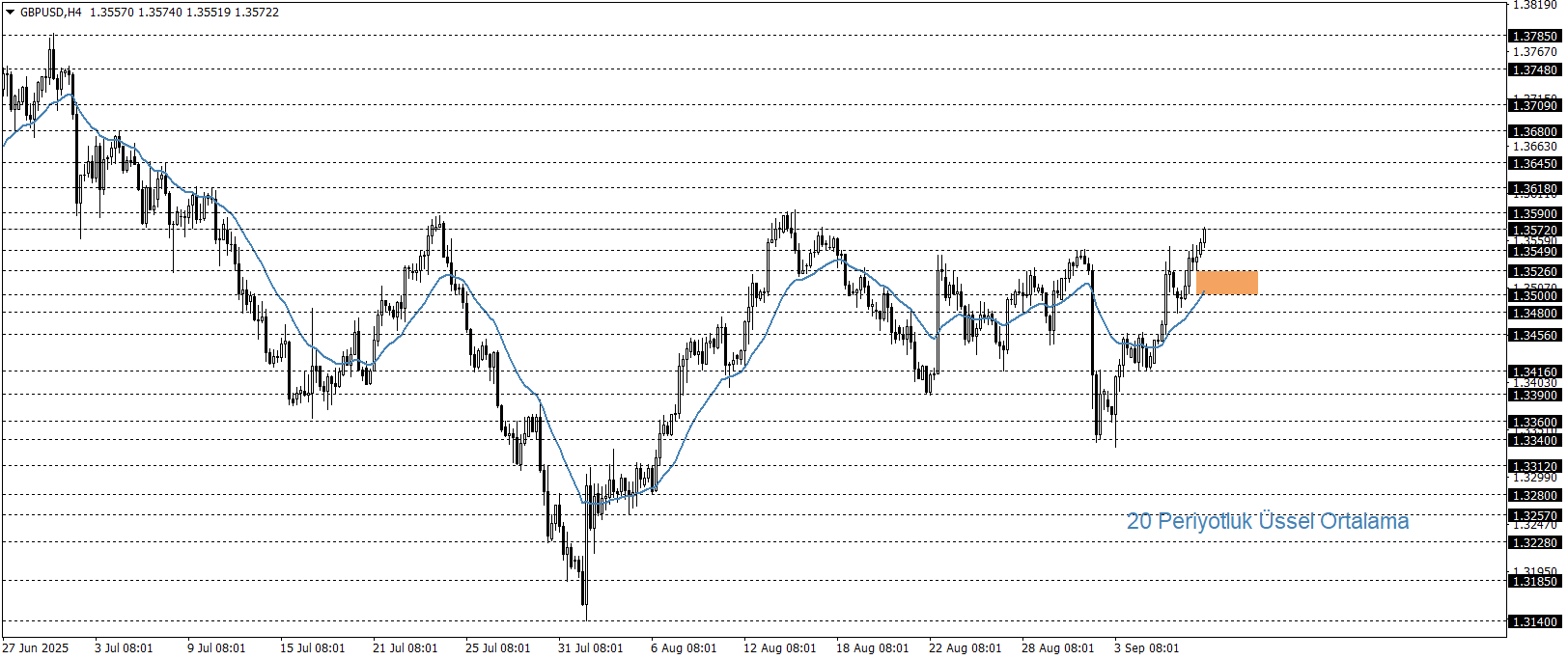
Task: Click the 1.37090 price level label
Action: pyautogui.click(x=1534, y=105)
